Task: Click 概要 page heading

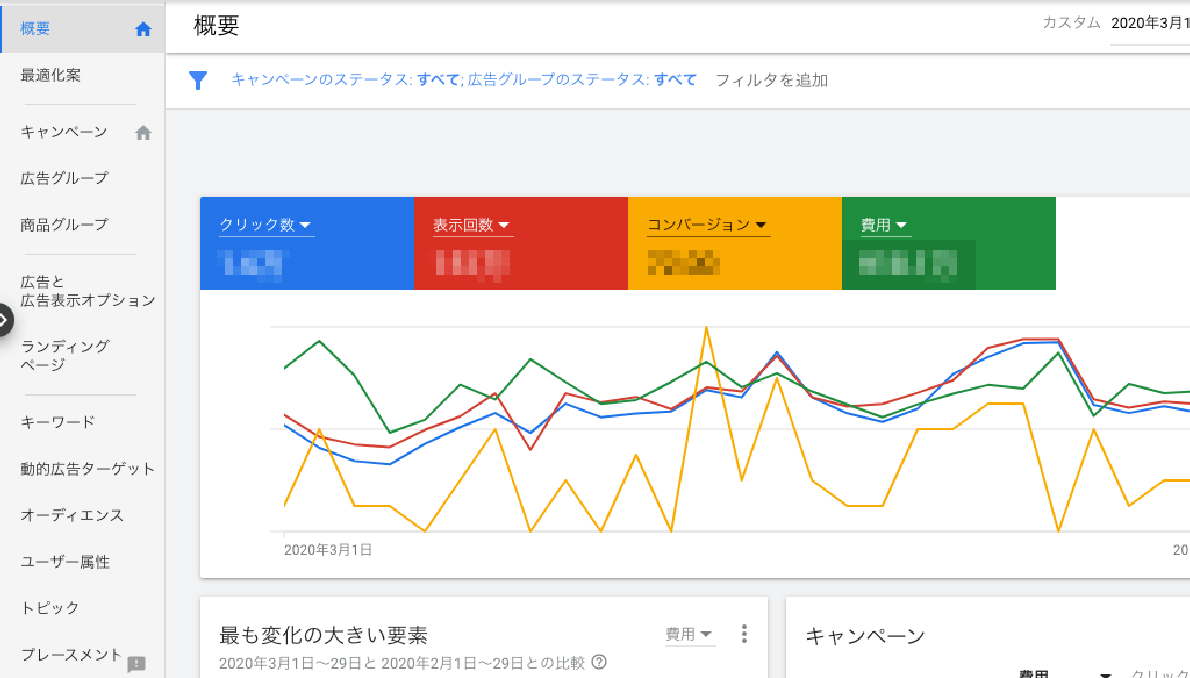Action: 217,25
